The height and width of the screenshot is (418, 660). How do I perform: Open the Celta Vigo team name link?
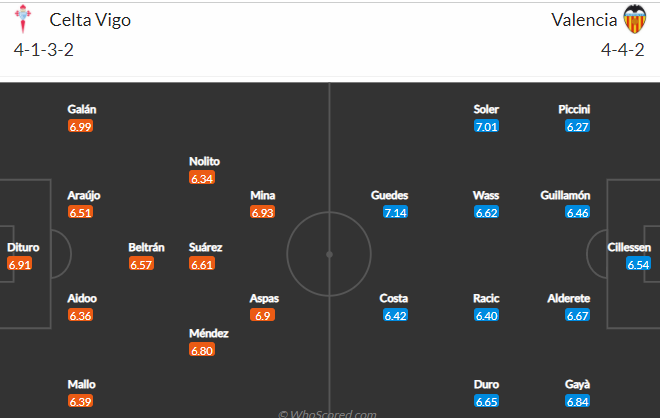click(x=90, y=20)
